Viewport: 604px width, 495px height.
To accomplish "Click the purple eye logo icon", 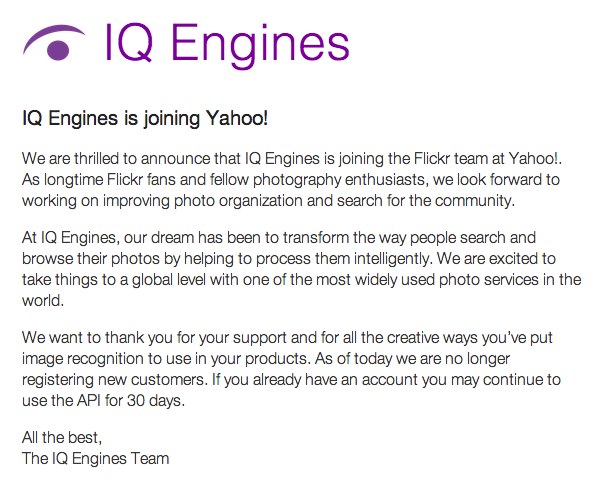I will pyautogui.click(x=57, y=43).
